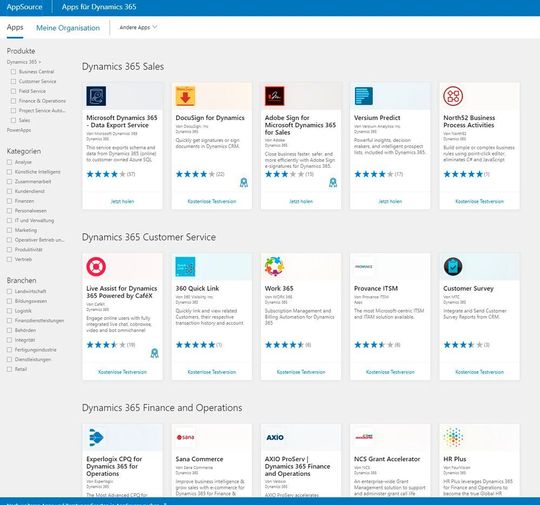Expand the Andere Apps dropdown

(x=138, y=27)
